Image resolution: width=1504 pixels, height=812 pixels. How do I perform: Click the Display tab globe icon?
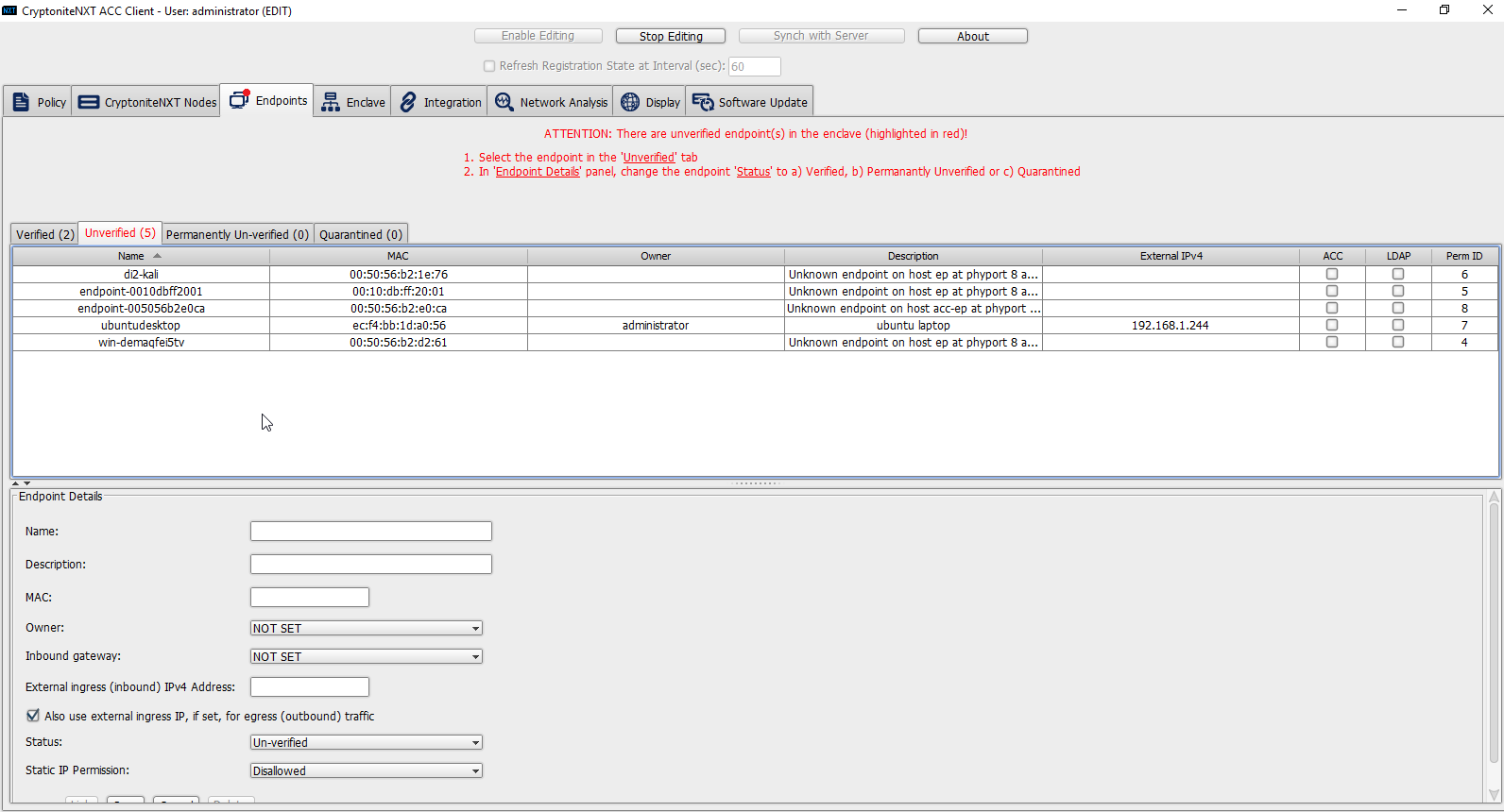[x=630, y=102]
